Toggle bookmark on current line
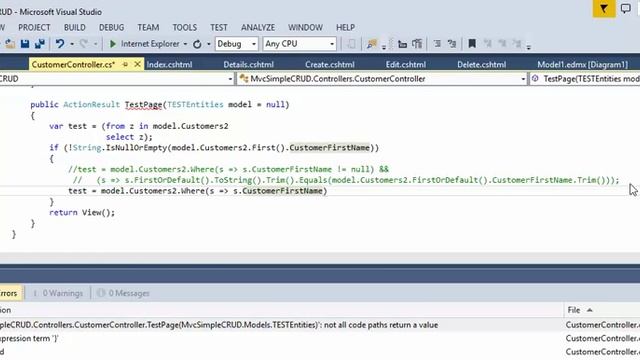 [x=472, y=44]
